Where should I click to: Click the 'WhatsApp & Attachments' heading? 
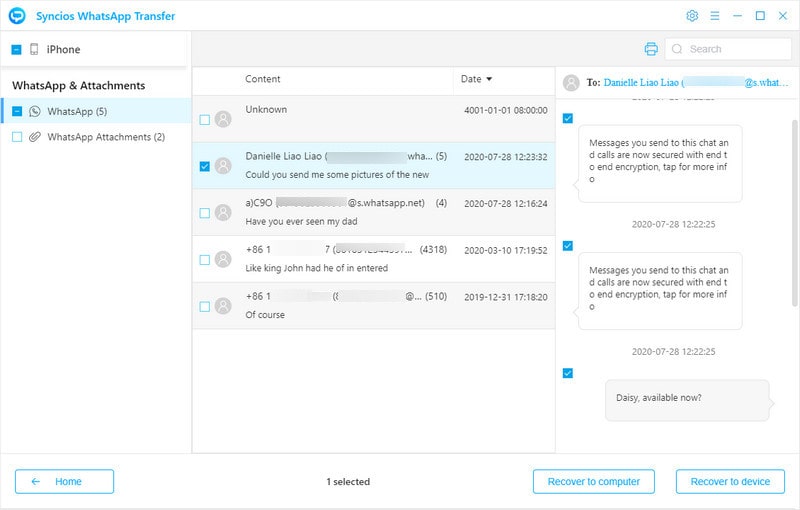tap(79, 86)
